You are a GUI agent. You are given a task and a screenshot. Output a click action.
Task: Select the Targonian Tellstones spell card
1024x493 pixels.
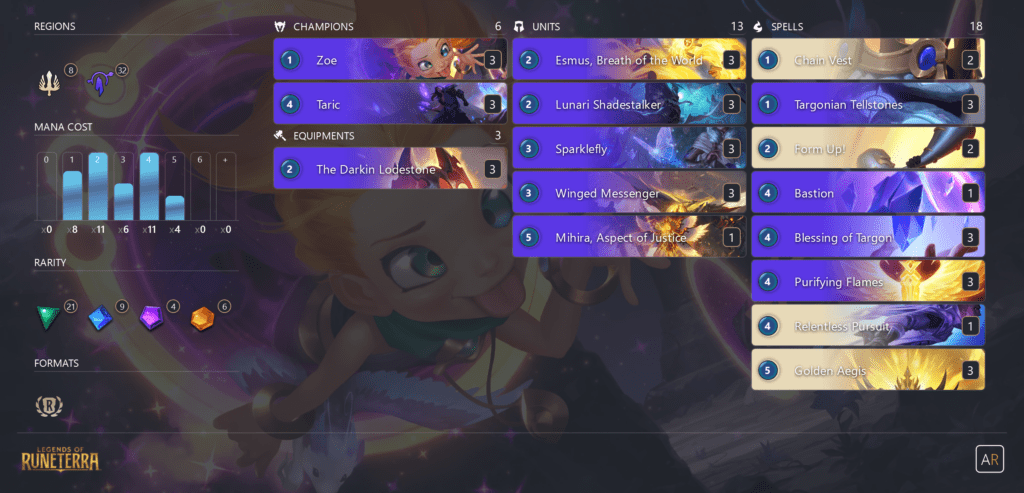coord(868,104)
